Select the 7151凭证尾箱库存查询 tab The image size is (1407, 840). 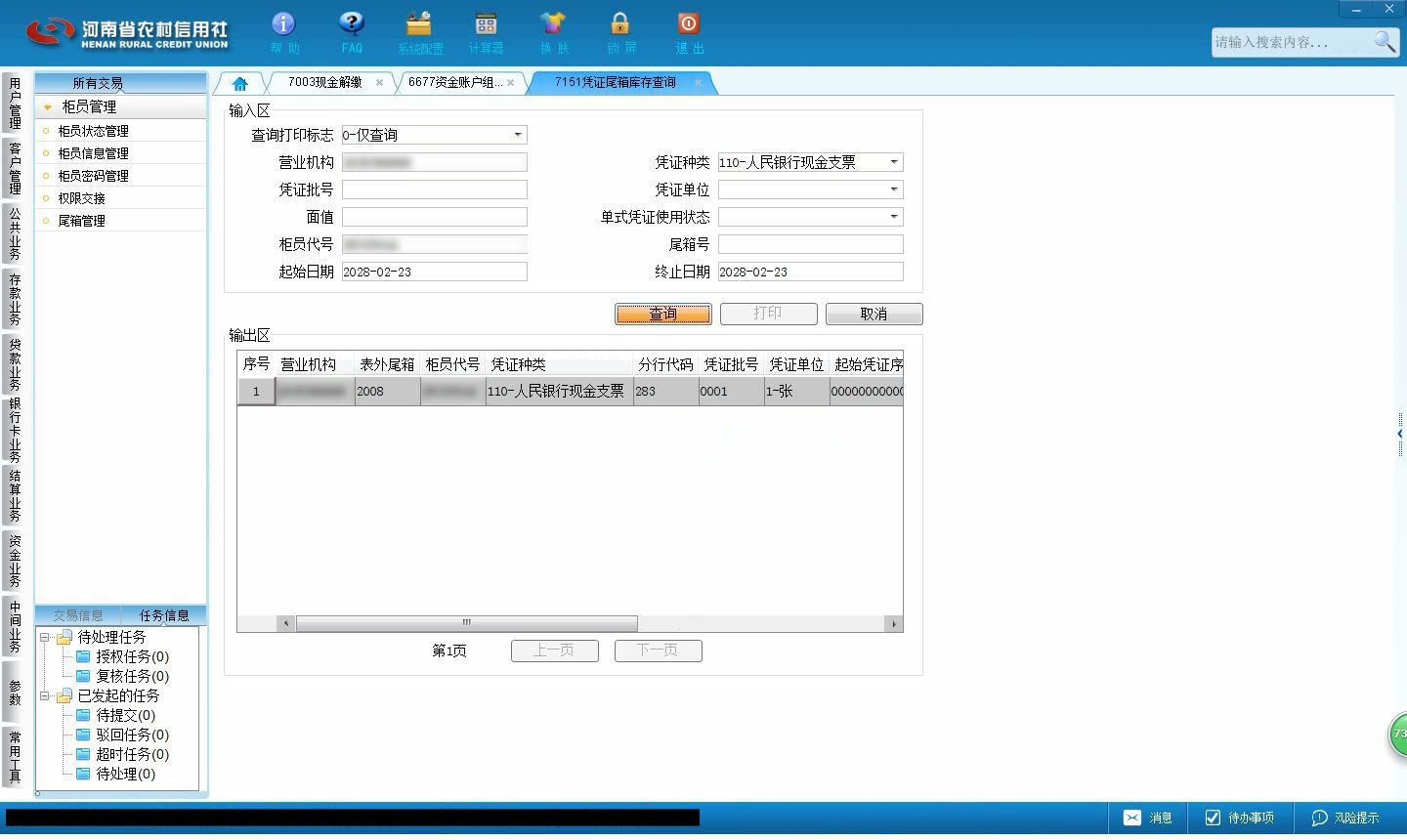[x=616, y=83]
